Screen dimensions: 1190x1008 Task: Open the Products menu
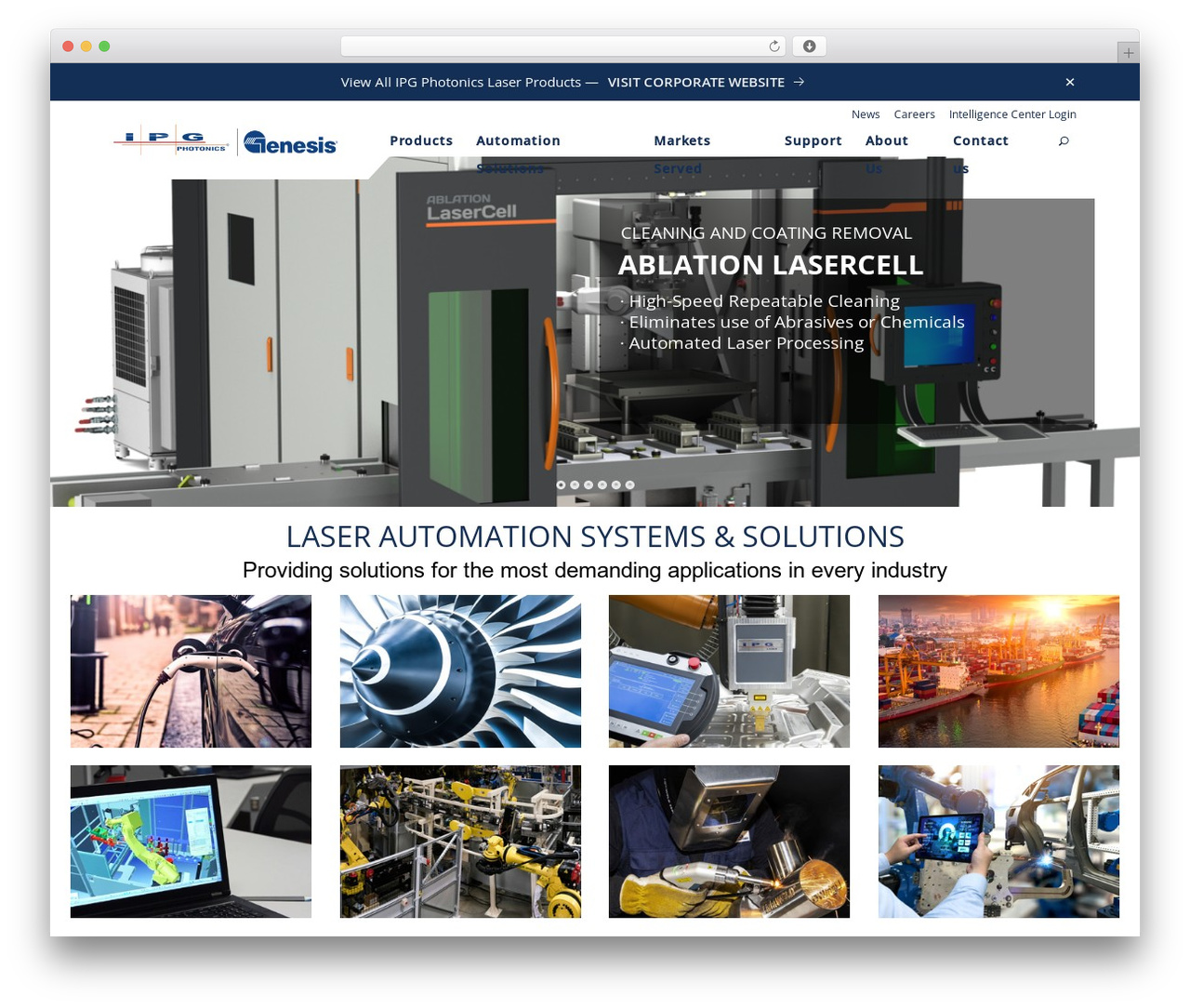[421, 140]
